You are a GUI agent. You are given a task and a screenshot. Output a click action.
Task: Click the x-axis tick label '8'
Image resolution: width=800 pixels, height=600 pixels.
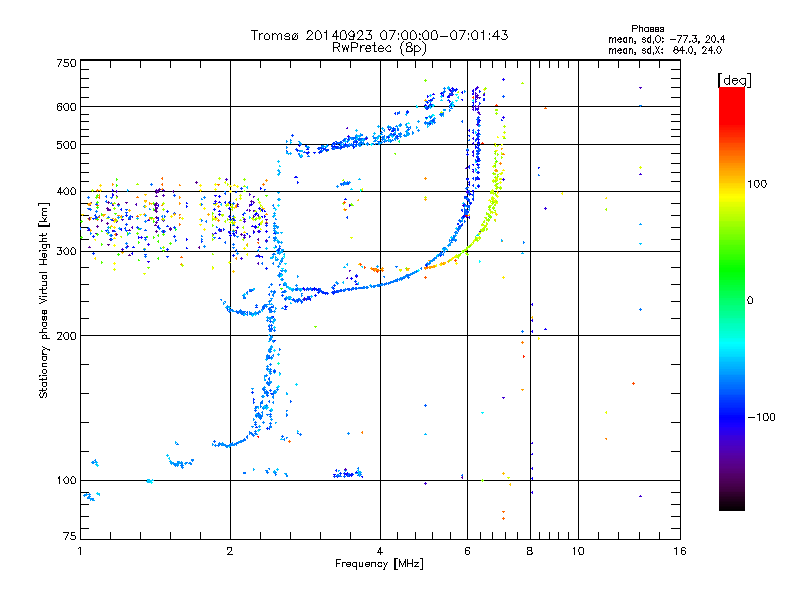point(530,551)
